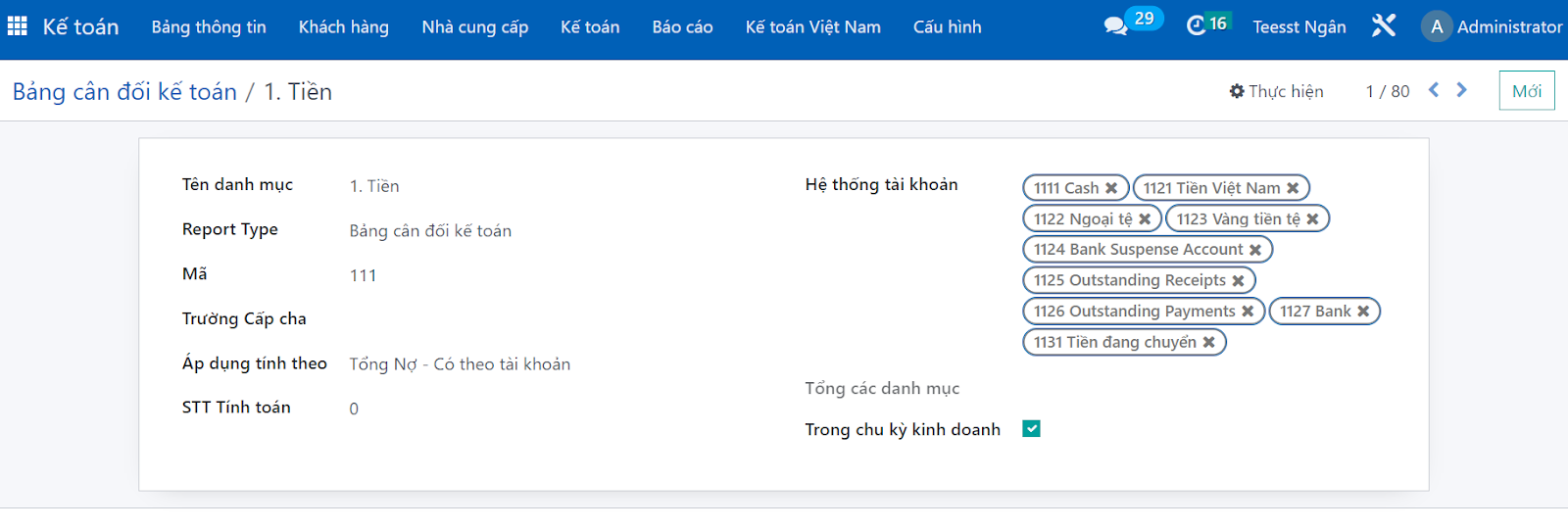Remove the 1111 Cash tag

[x=1111, y=188]
